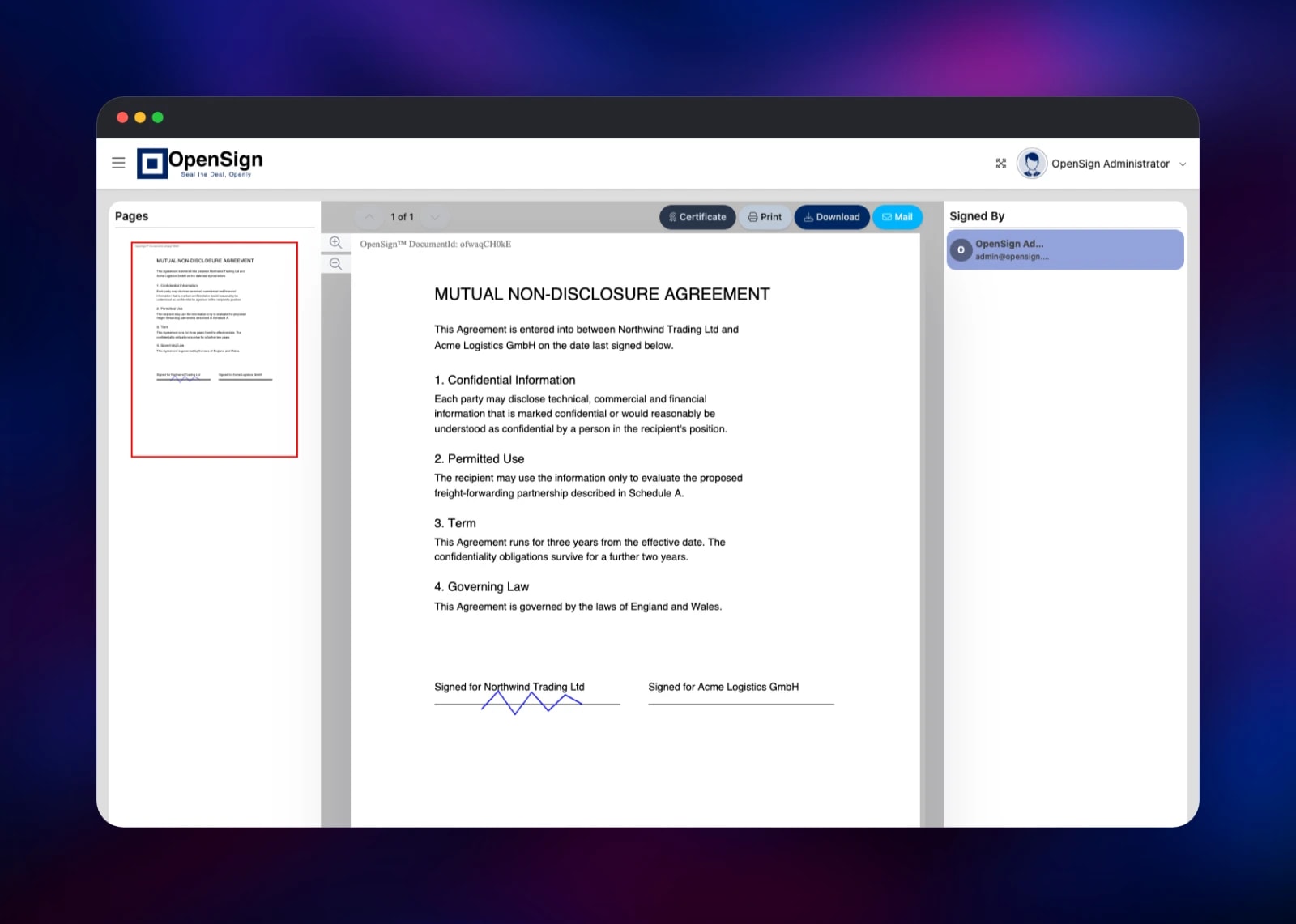Click the '3. Term' heading
The height and width of the screenshot is (924, 1296).
click(455, 523)
